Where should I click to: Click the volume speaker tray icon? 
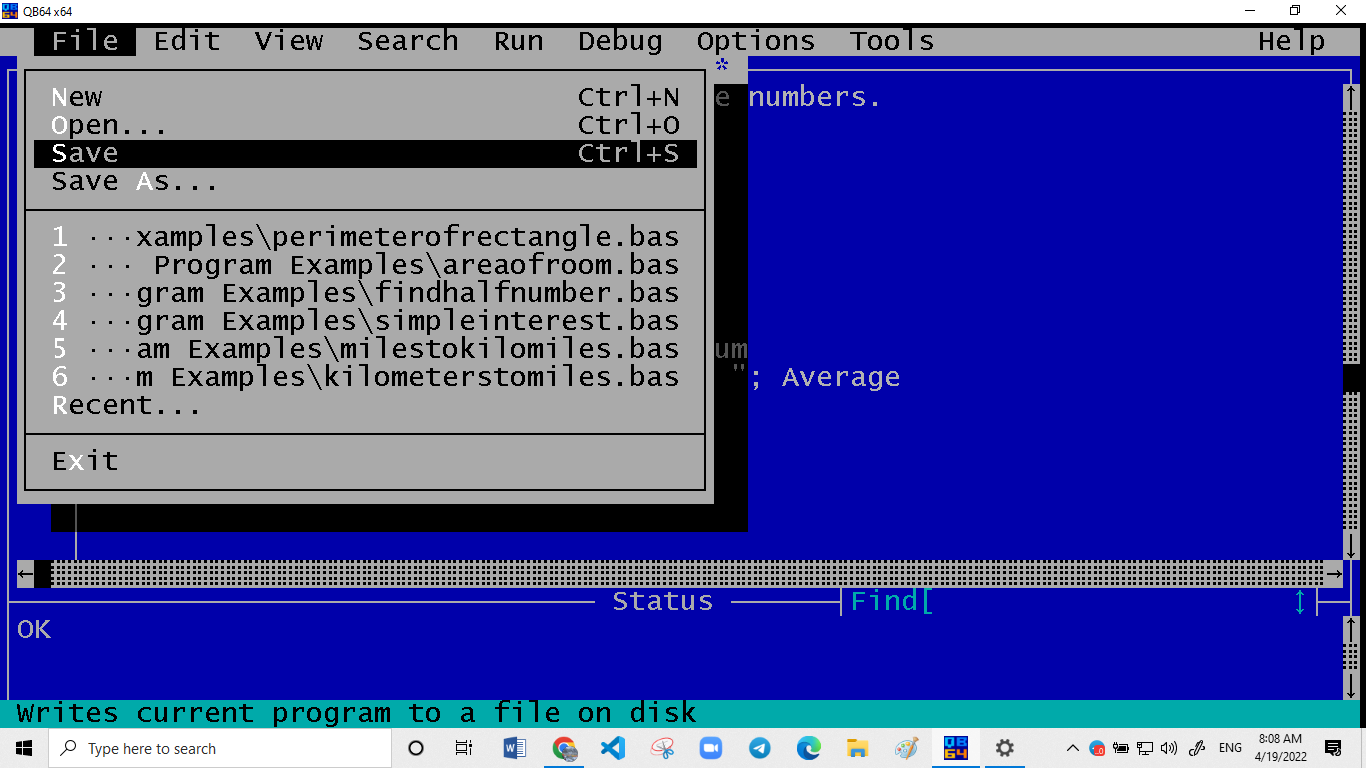coord(1169,748)
